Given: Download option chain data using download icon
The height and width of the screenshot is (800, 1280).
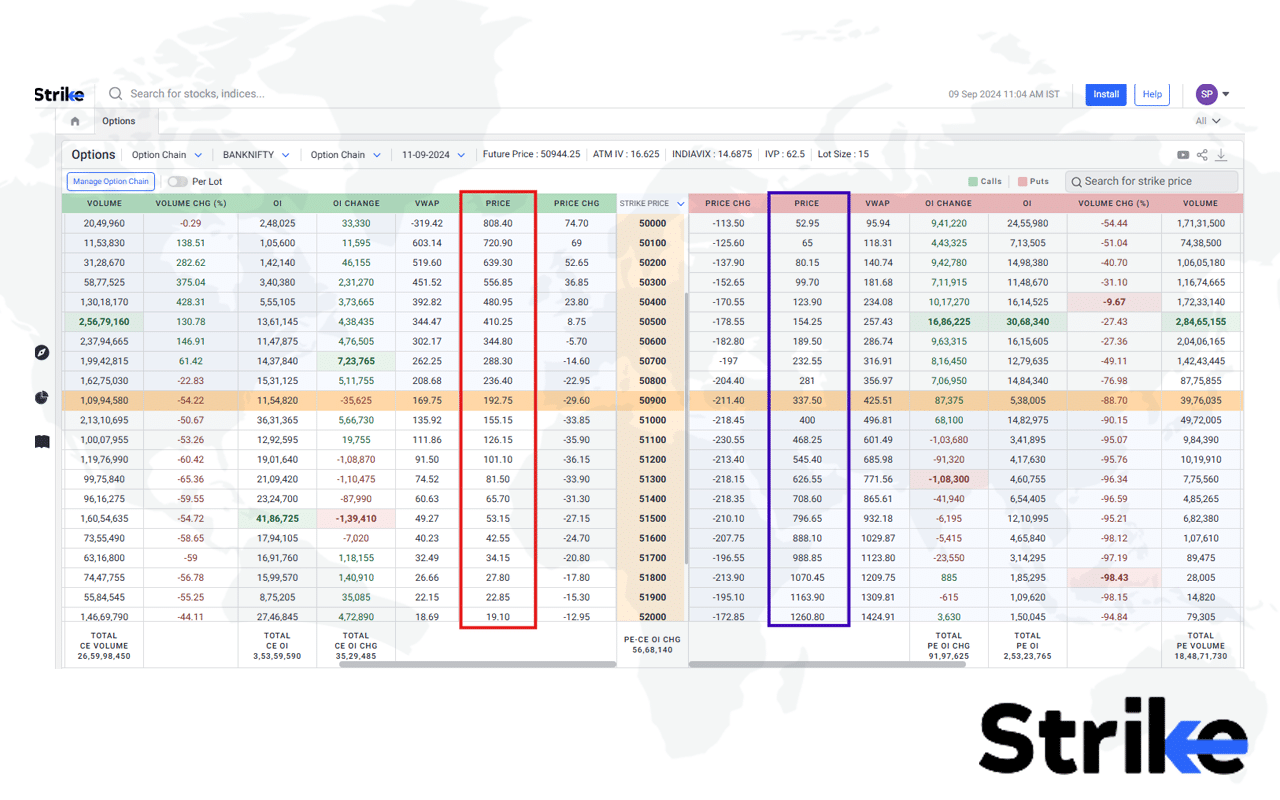Looking at the screenshot, I should 1222,154.
